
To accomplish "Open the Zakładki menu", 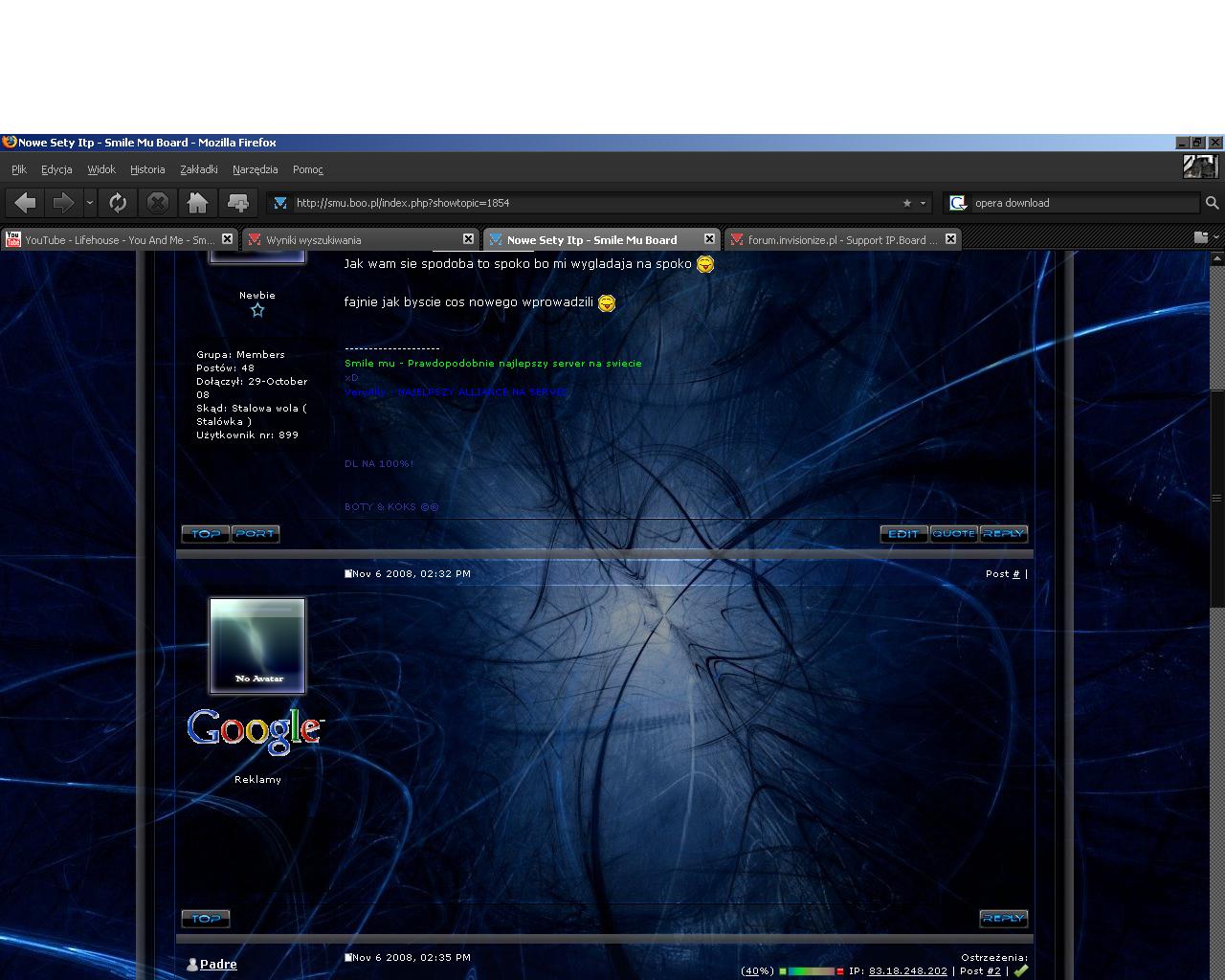I will pyautogui.click(x=198, y=169).
